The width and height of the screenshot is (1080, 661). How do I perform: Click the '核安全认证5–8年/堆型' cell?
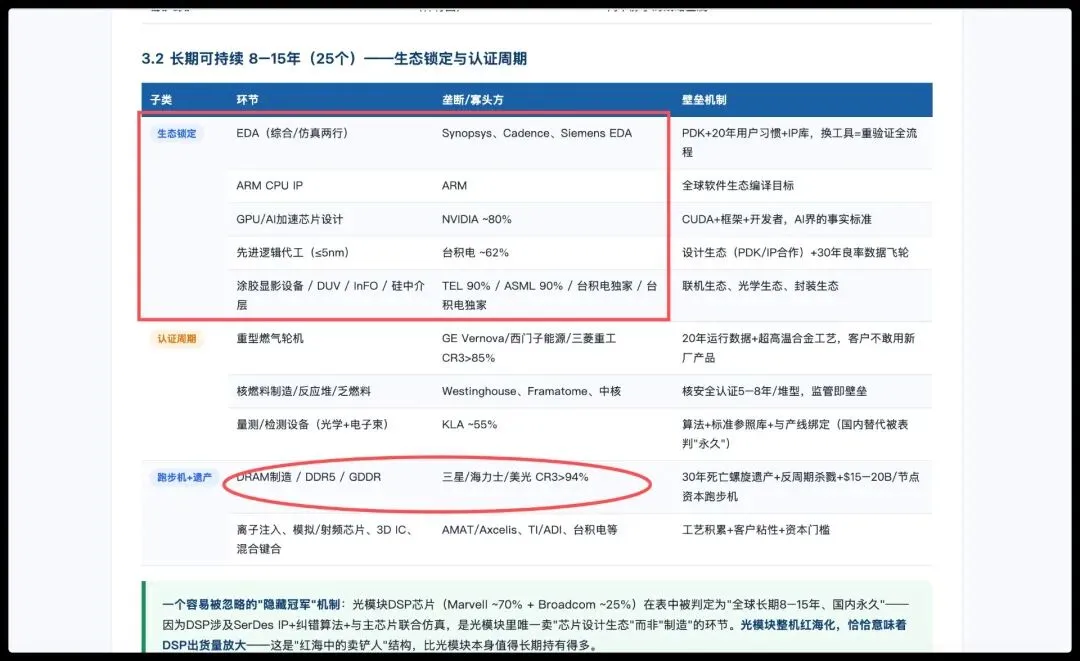click(774, 391)
